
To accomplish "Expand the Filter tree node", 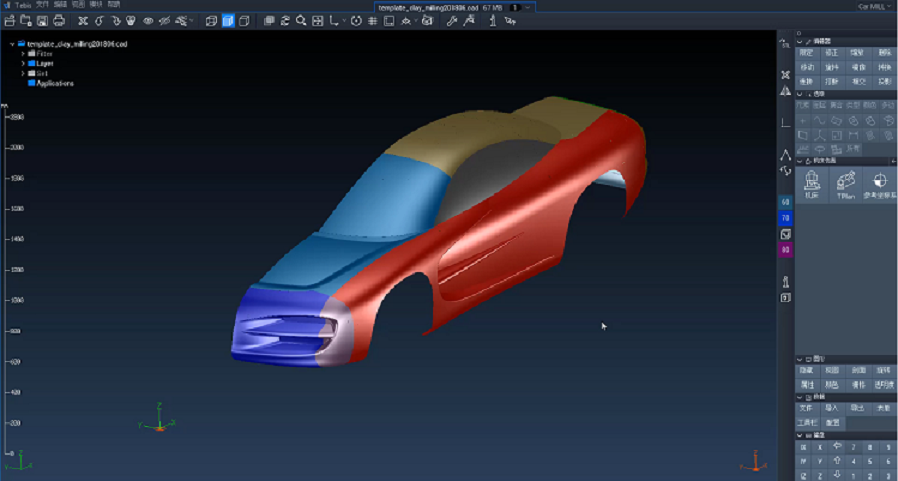I will 23,53.
